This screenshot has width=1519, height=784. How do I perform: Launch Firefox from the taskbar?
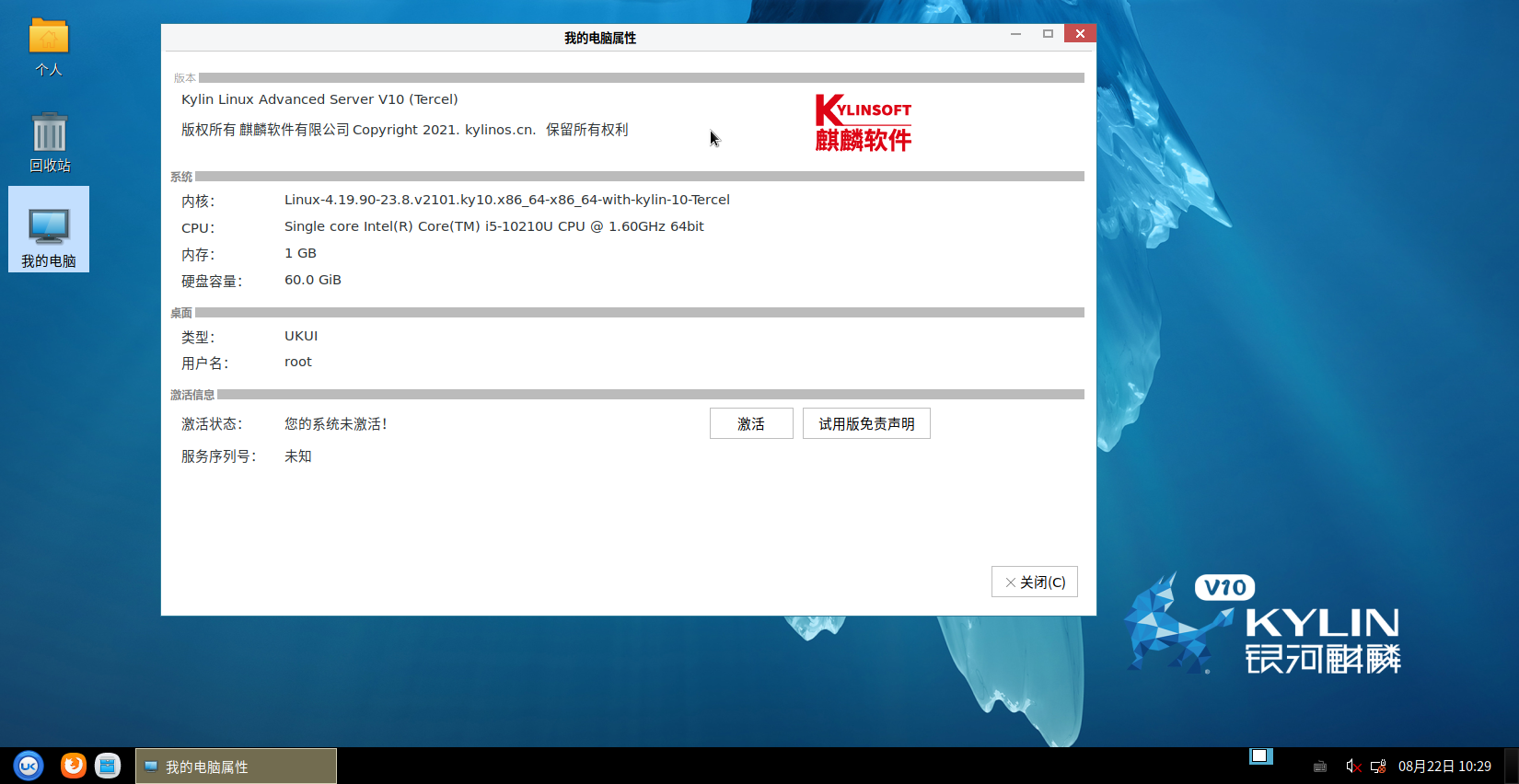coord(73,766)
